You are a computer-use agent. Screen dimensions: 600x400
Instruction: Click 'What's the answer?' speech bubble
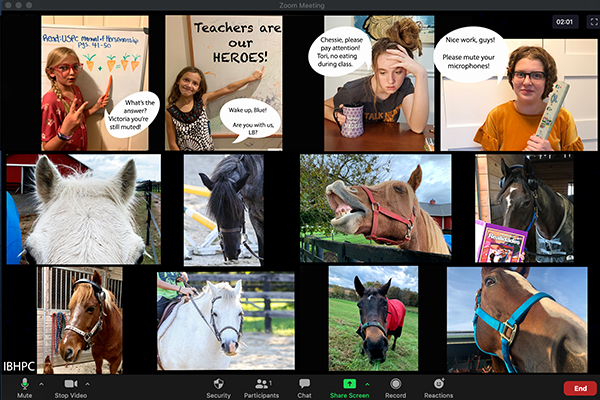pyautogui.click(x=132, y=114)
